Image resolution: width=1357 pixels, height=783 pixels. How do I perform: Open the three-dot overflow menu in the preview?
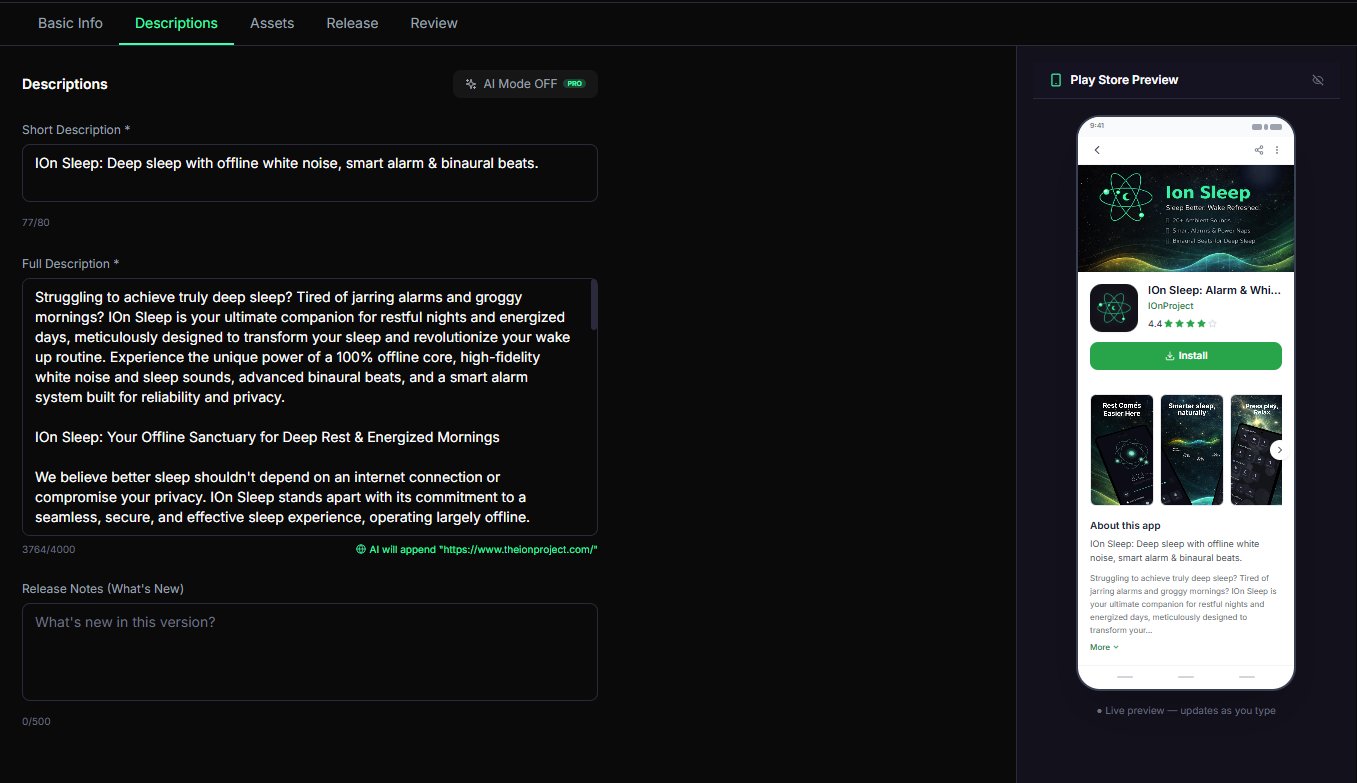point(1277,149)
